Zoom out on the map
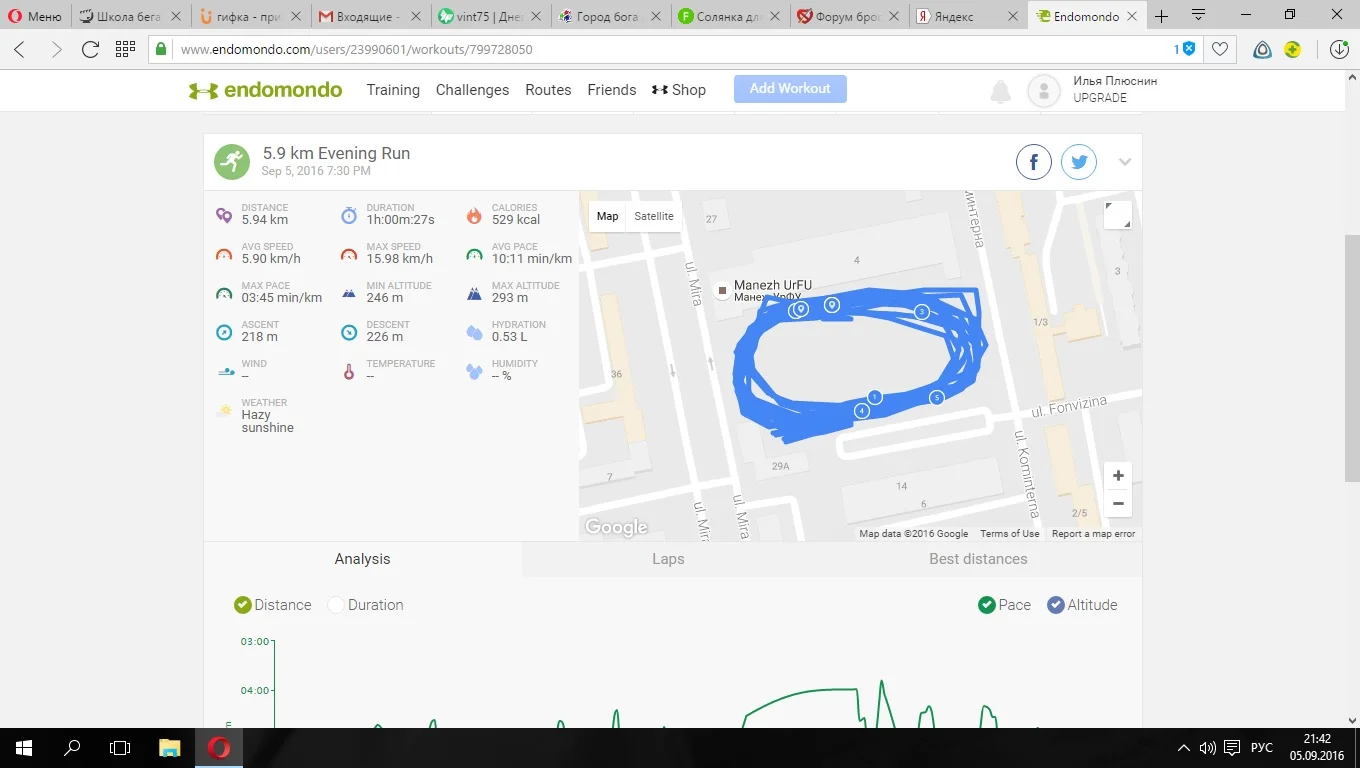The width and height of the screenshot is (1360, 768). point(1118,503)
